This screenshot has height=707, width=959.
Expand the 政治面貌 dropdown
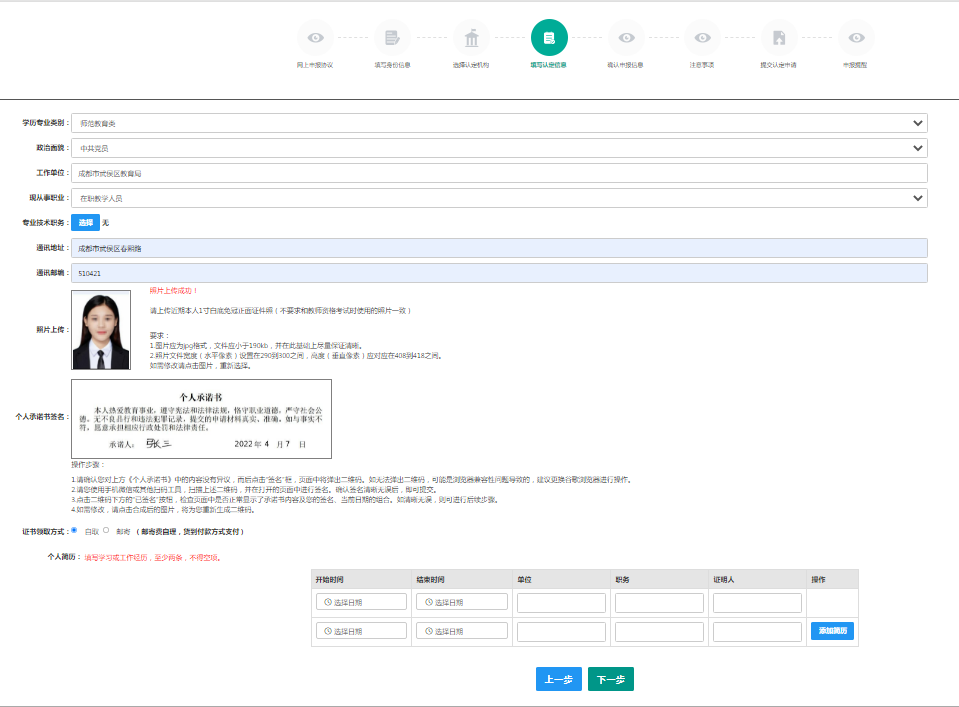coord(499,148)
